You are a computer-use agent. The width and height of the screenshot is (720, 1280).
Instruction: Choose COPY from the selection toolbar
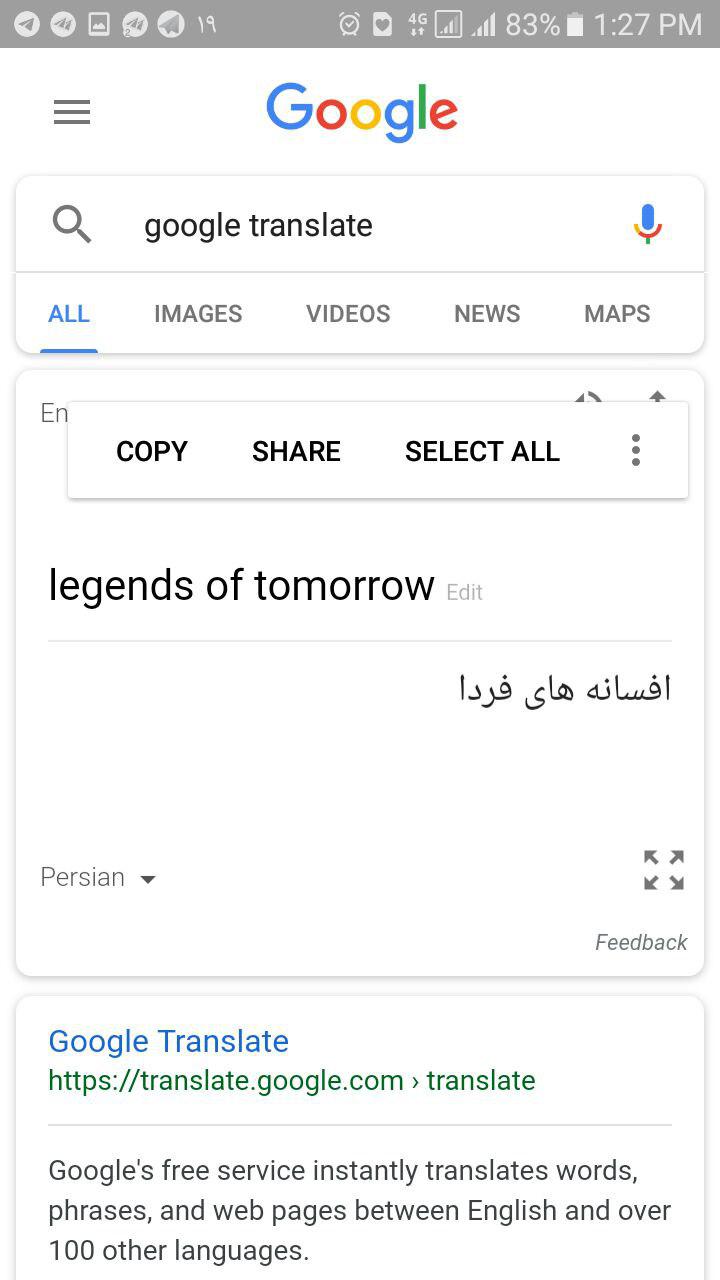(152, 452)
